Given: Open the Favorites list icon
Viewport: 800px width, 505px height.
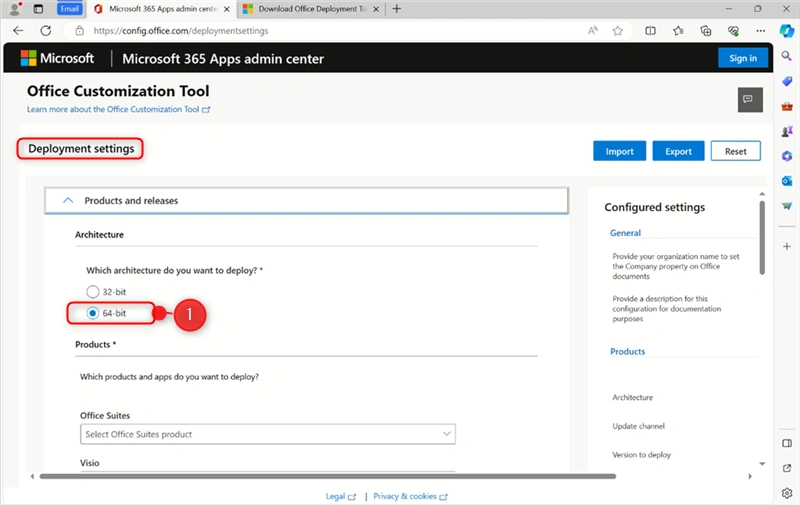Looking at the screenshot, I should [678, 31].
